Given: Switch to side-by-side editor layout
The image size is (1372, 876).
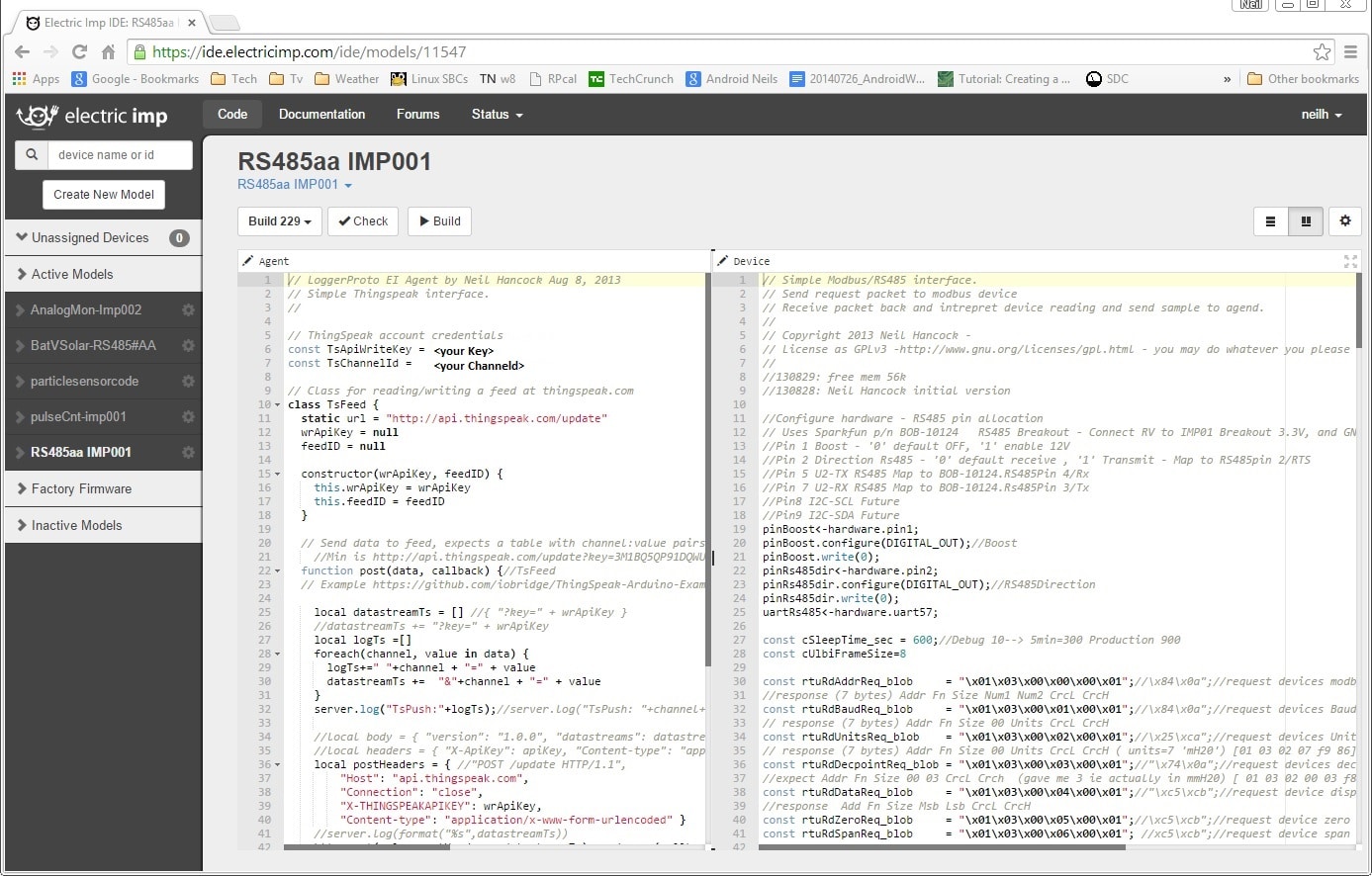Looking at the screenshot, I should click(x=1306, y=221).
